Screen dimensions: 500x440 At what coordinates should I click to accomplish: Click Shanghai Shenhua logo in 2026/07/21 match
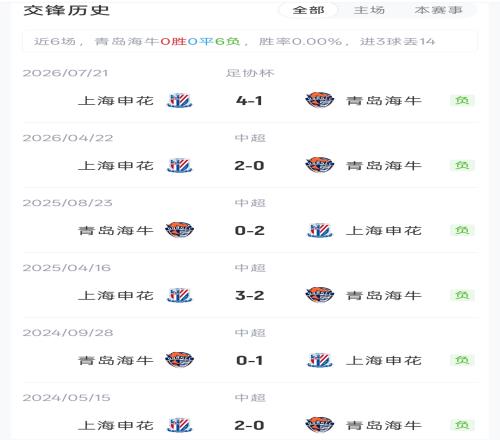179,100
